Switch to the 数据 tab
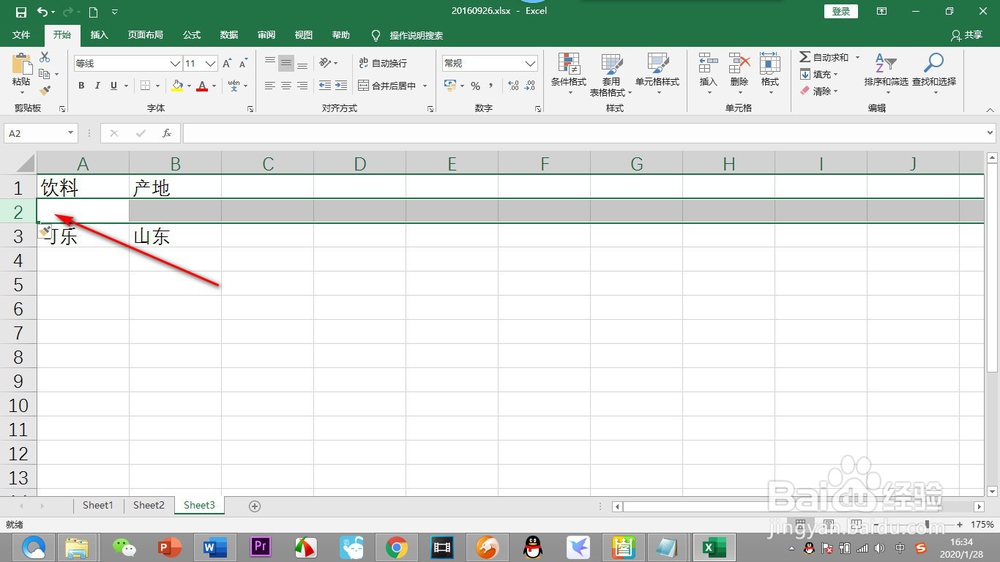This screenshot has height=562, width=1000. pyautogui.click(x=229, y=35)
